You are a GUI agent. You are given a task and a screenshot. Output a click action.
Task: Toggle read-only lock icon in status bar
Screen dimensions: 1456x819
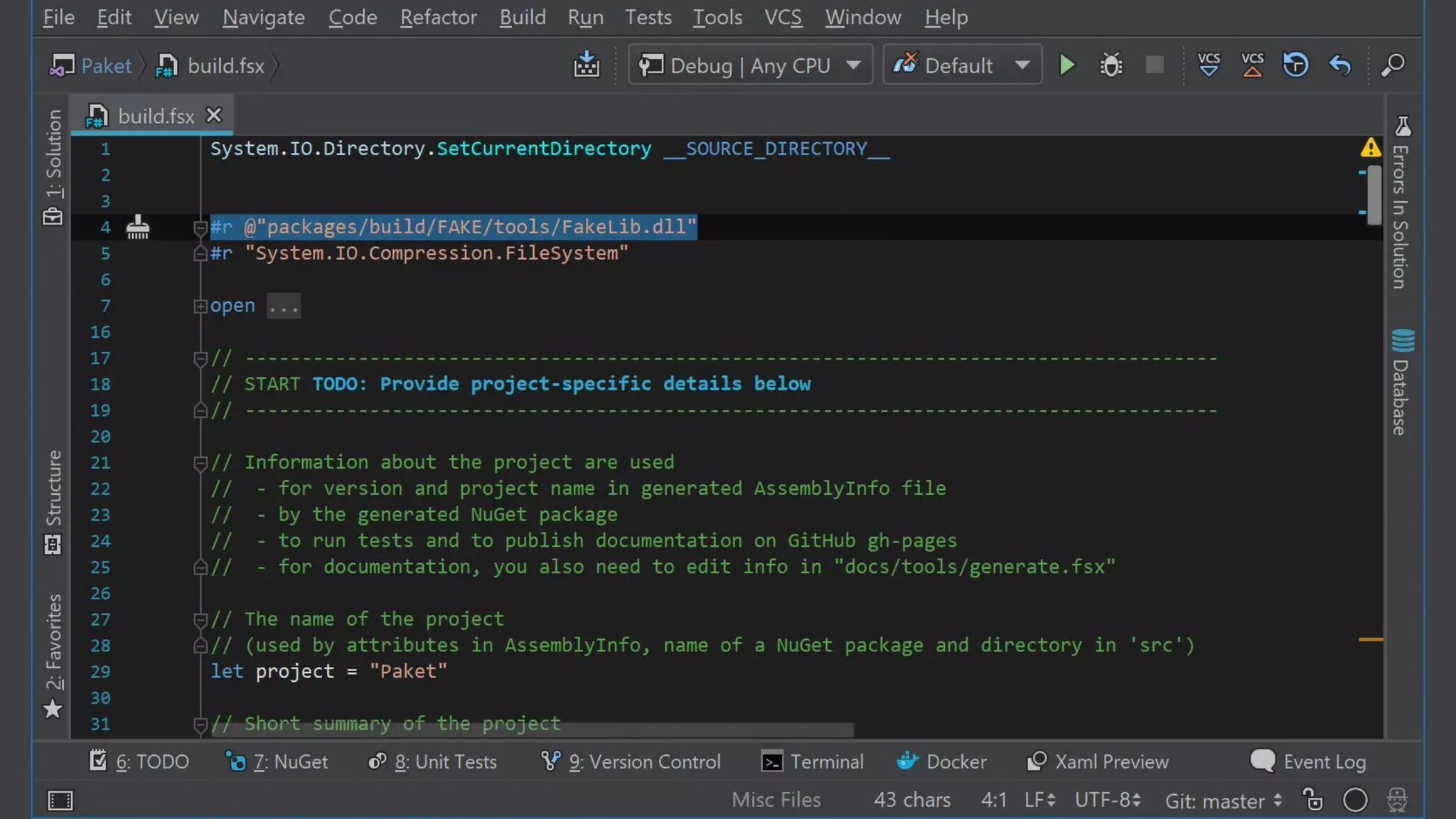[1312, 800]
